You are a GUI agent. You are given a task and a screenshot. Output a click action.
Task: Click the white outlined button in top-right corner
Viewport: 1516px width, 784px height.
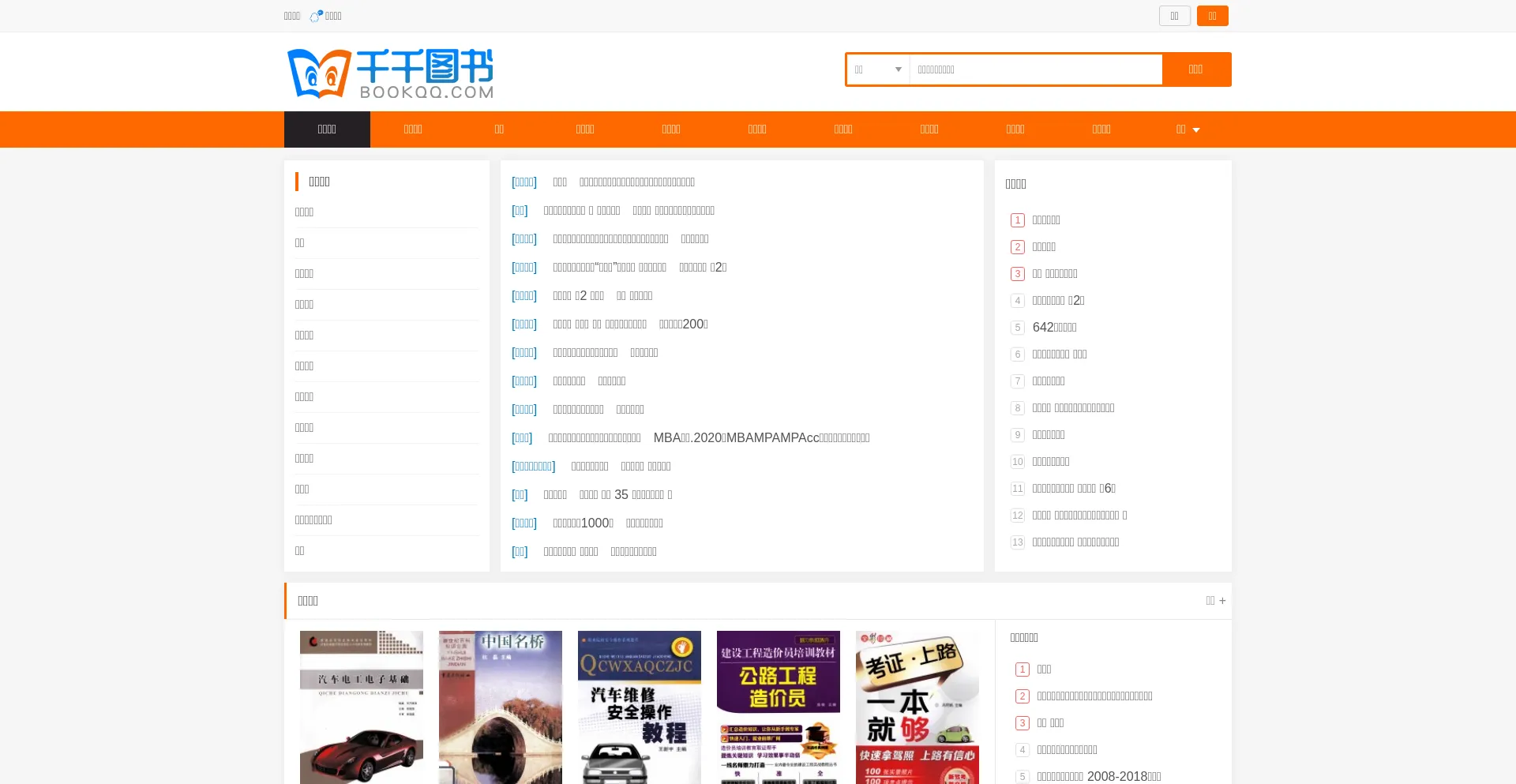(1174, 16)
